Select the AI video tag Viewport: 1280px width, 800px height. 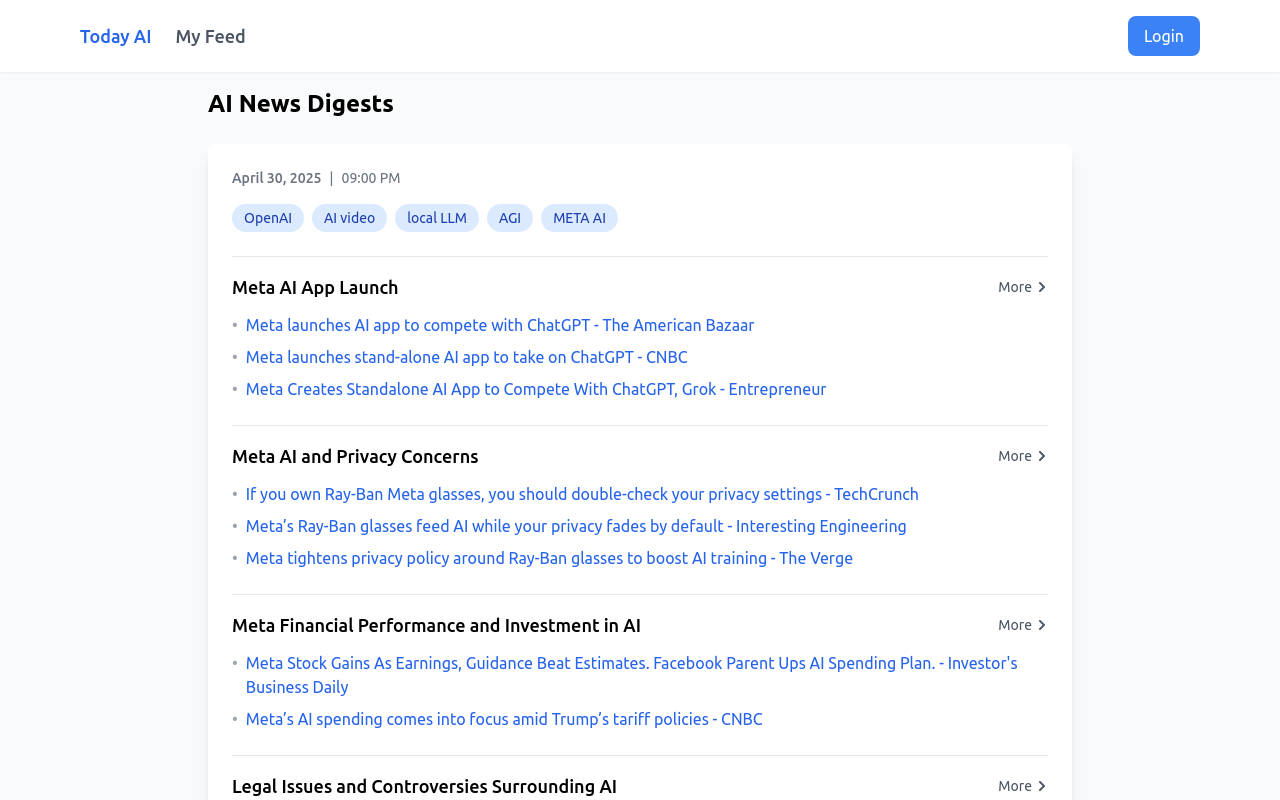tap(349, 218)
